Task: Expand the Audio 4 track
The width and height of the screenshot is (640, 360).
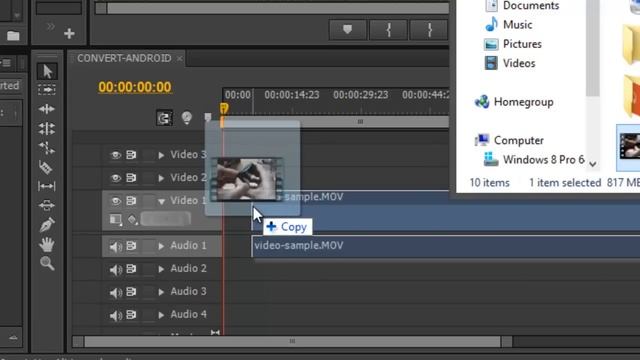Action: point(161,315)
